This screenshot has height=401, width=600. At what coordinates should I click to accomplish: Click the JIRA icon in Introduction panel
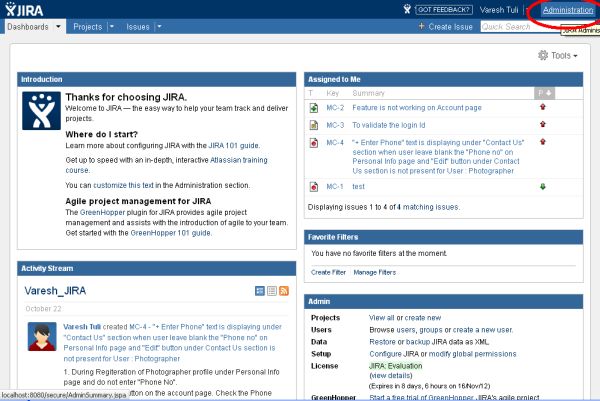click(41, 111)
